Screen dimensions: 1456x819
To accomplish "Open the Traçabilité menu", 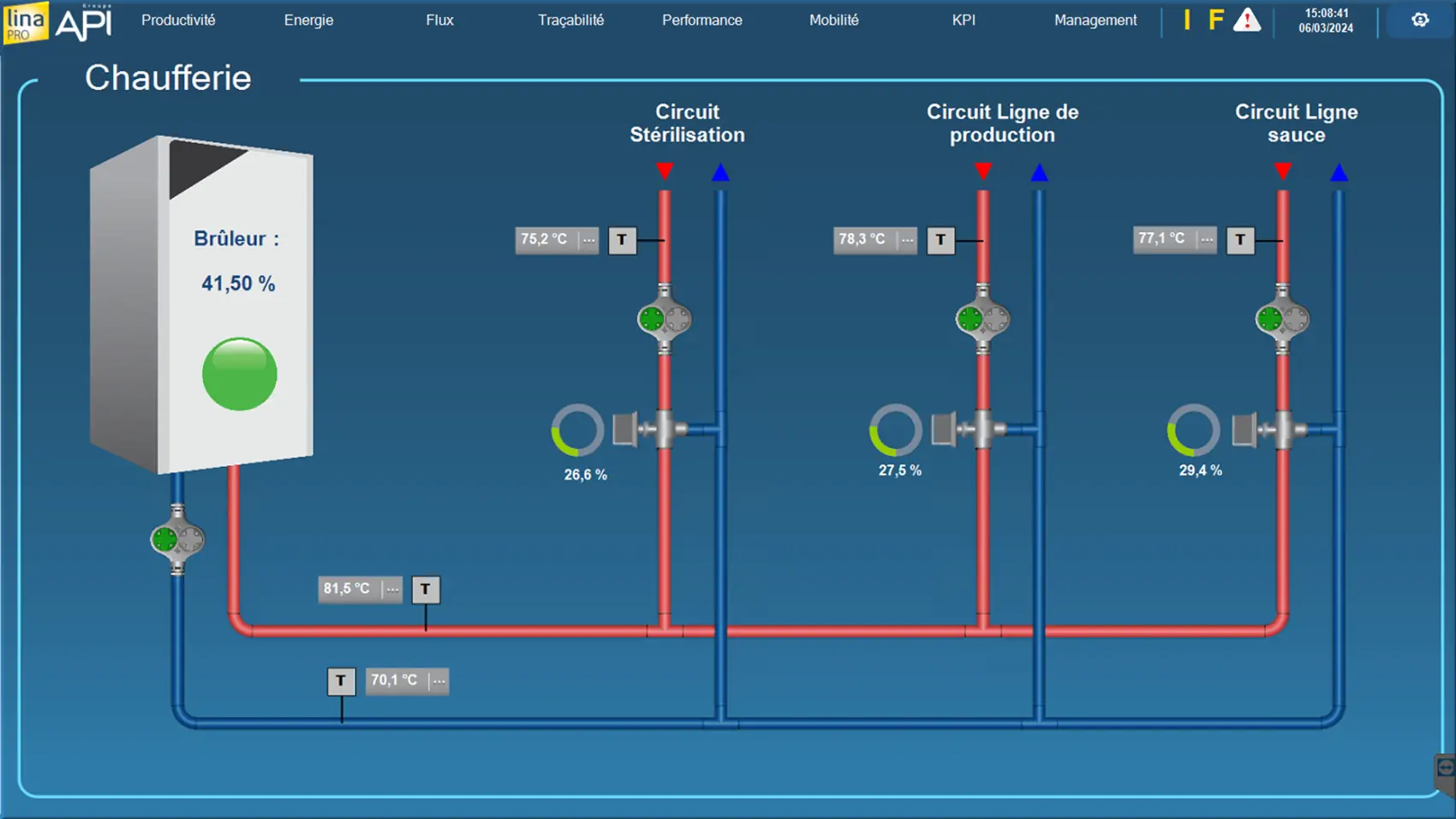I will pos(570,21).
